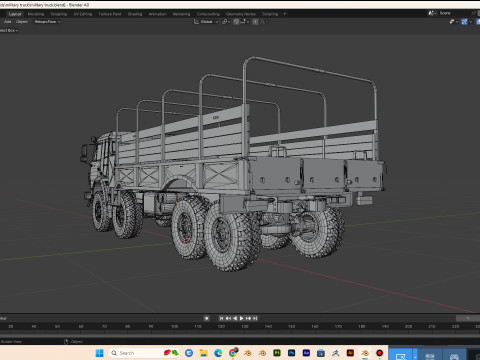Open the Add menu in viewport header
The height and width of the screenshot is (360, 480).
[8, 22]
